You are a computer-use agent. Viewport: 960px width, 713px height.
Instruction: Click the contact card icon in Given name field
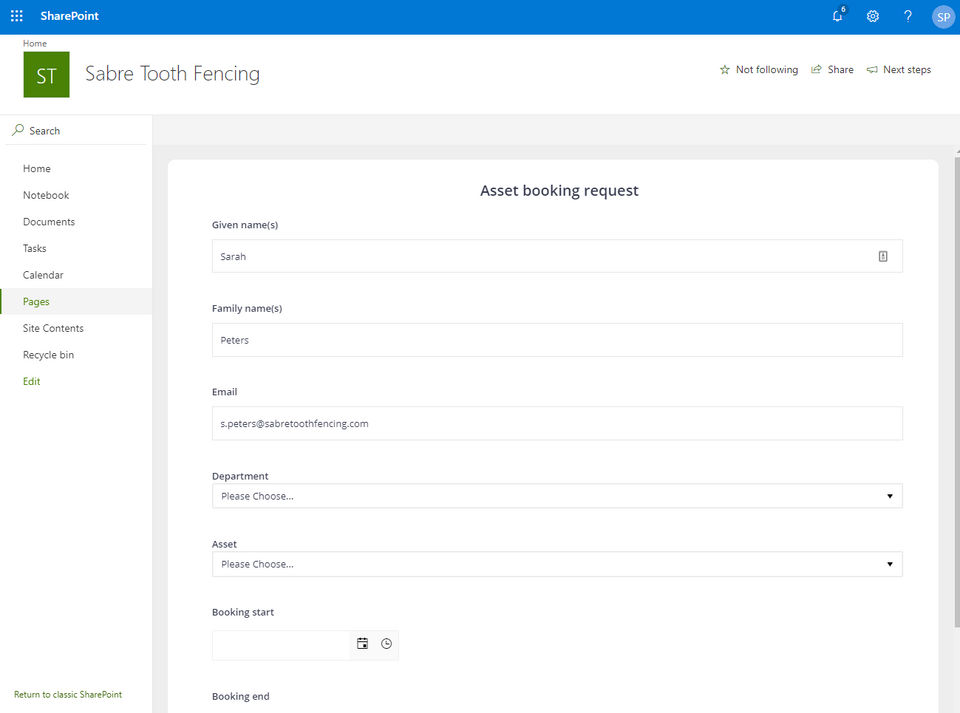[883, 256]
